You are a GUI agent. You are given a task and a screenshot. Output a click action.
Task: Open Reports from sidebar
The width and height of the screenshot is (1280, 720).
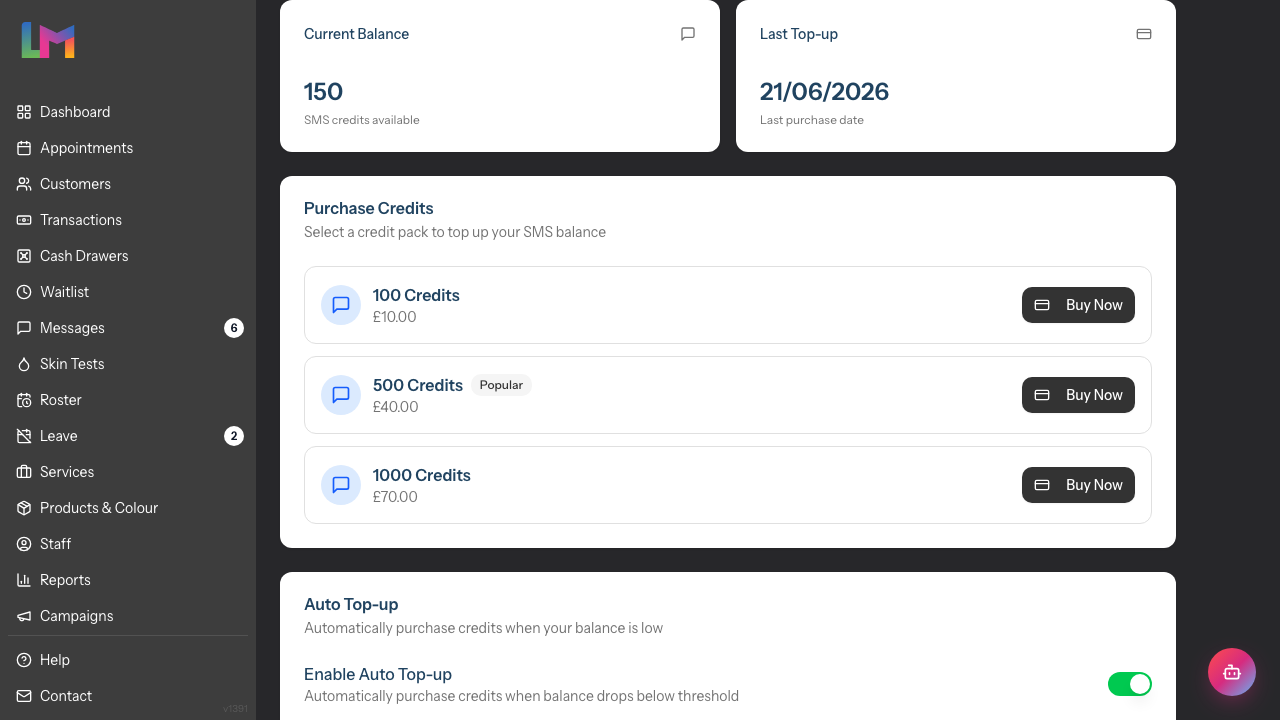tap(128, 580)
